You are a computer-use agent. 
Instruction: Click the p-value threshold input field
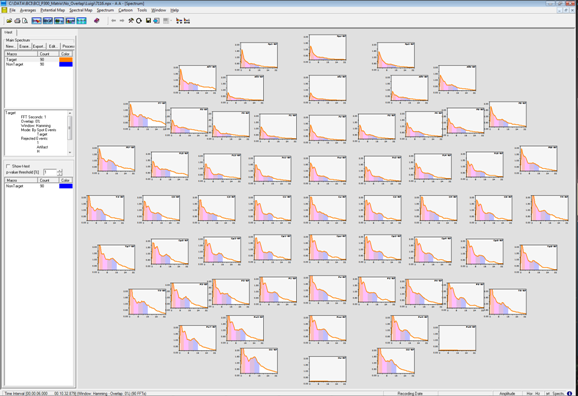[49, 172]
